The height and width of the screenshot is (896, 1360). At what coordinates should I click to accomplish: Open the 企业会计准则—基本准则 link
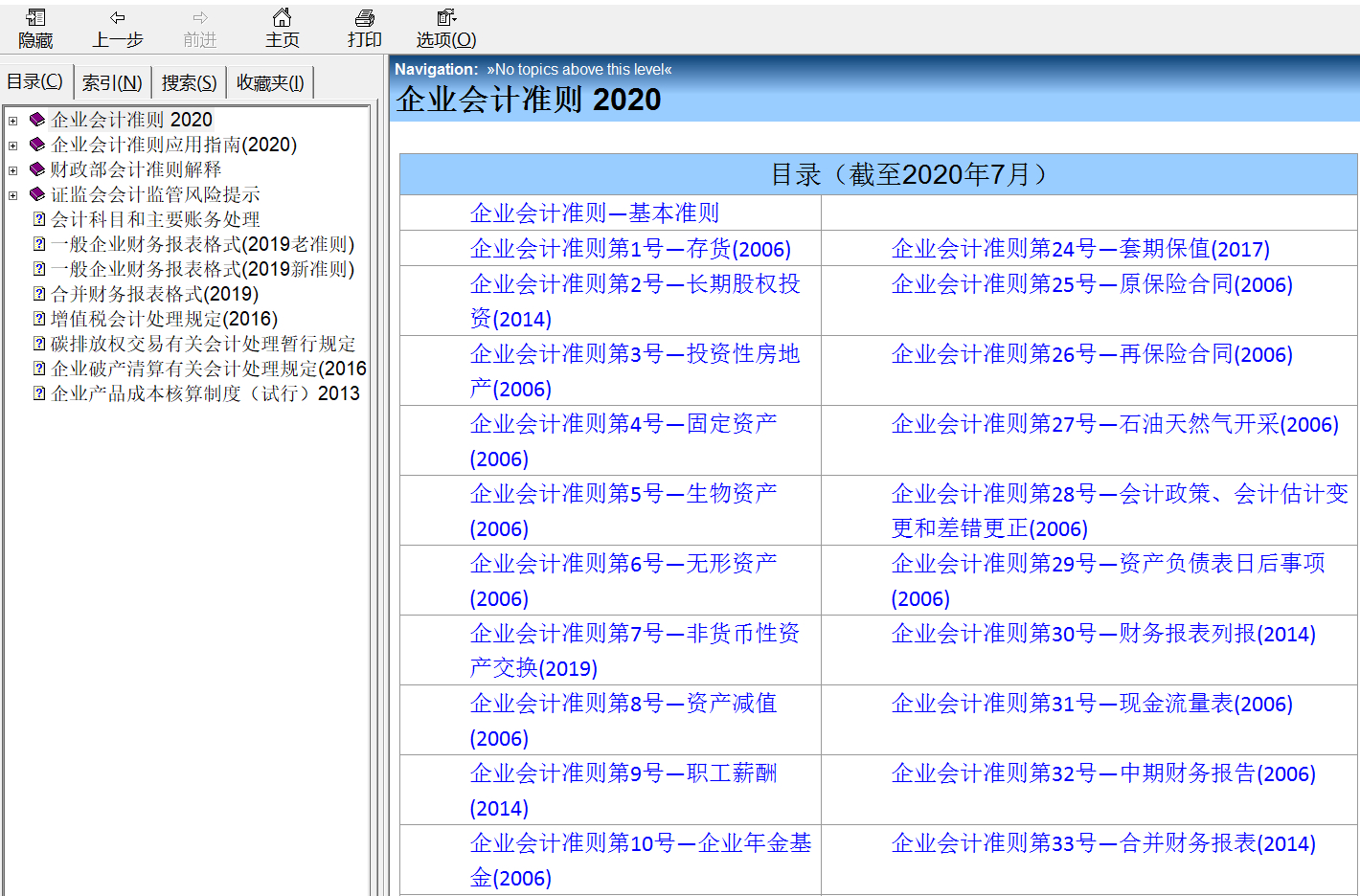pyautogui.click(x=594, y=213)
